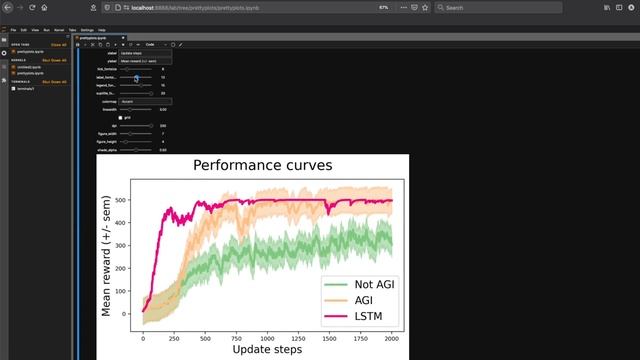Toggle the grid checkbox
Screen dimensions: 640x360
point(120,118)
